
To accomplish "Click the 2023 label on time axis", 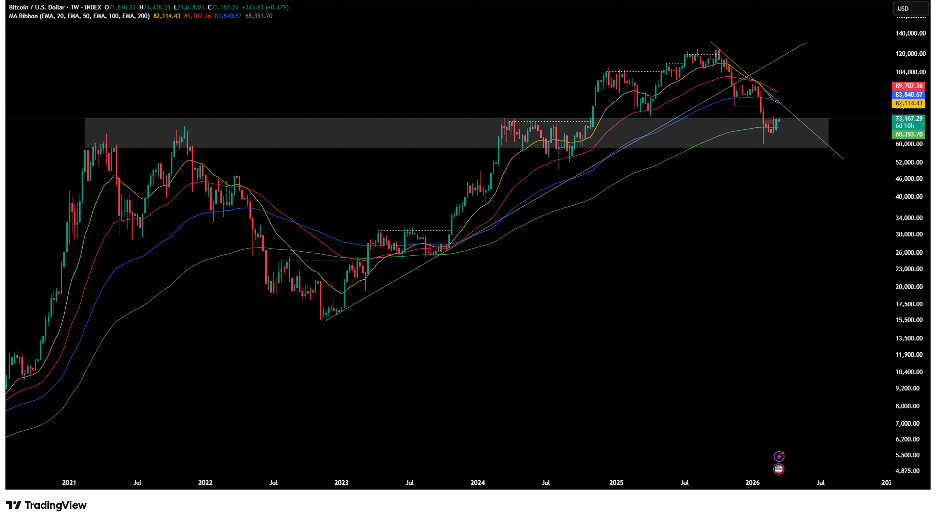I will [341, 482].
